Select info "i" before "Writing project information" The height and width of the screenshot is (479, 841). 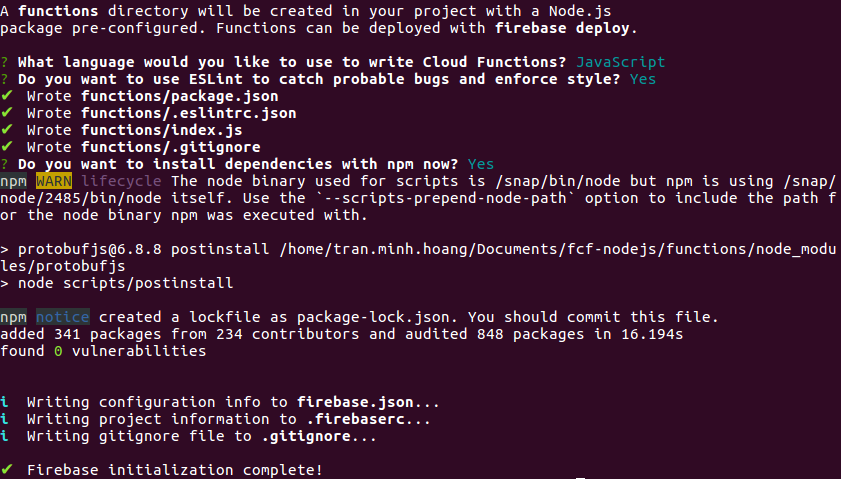click(x=5, y=419)
